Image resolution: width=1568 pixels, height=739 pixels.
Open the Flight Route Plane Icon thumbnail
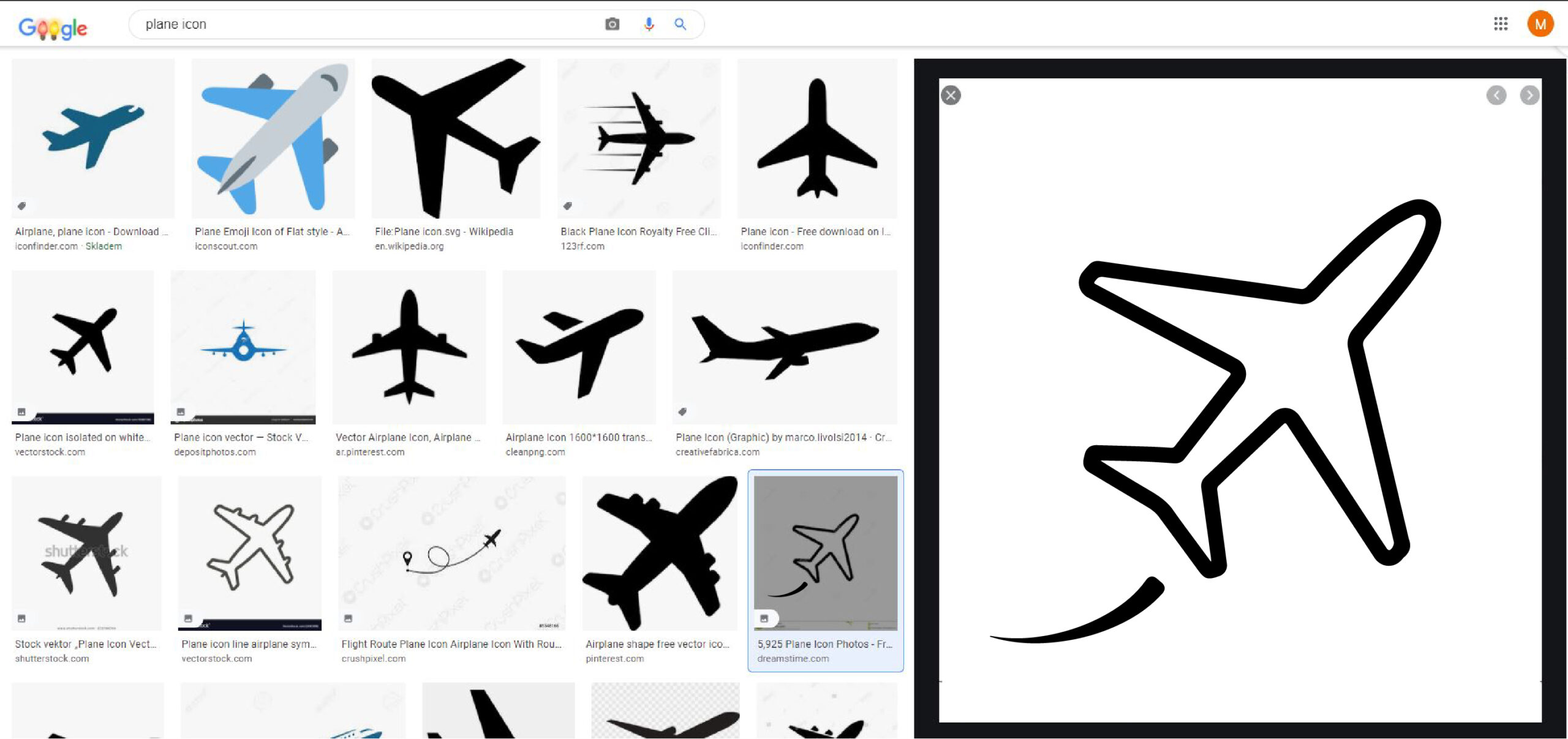pos(452,553)
